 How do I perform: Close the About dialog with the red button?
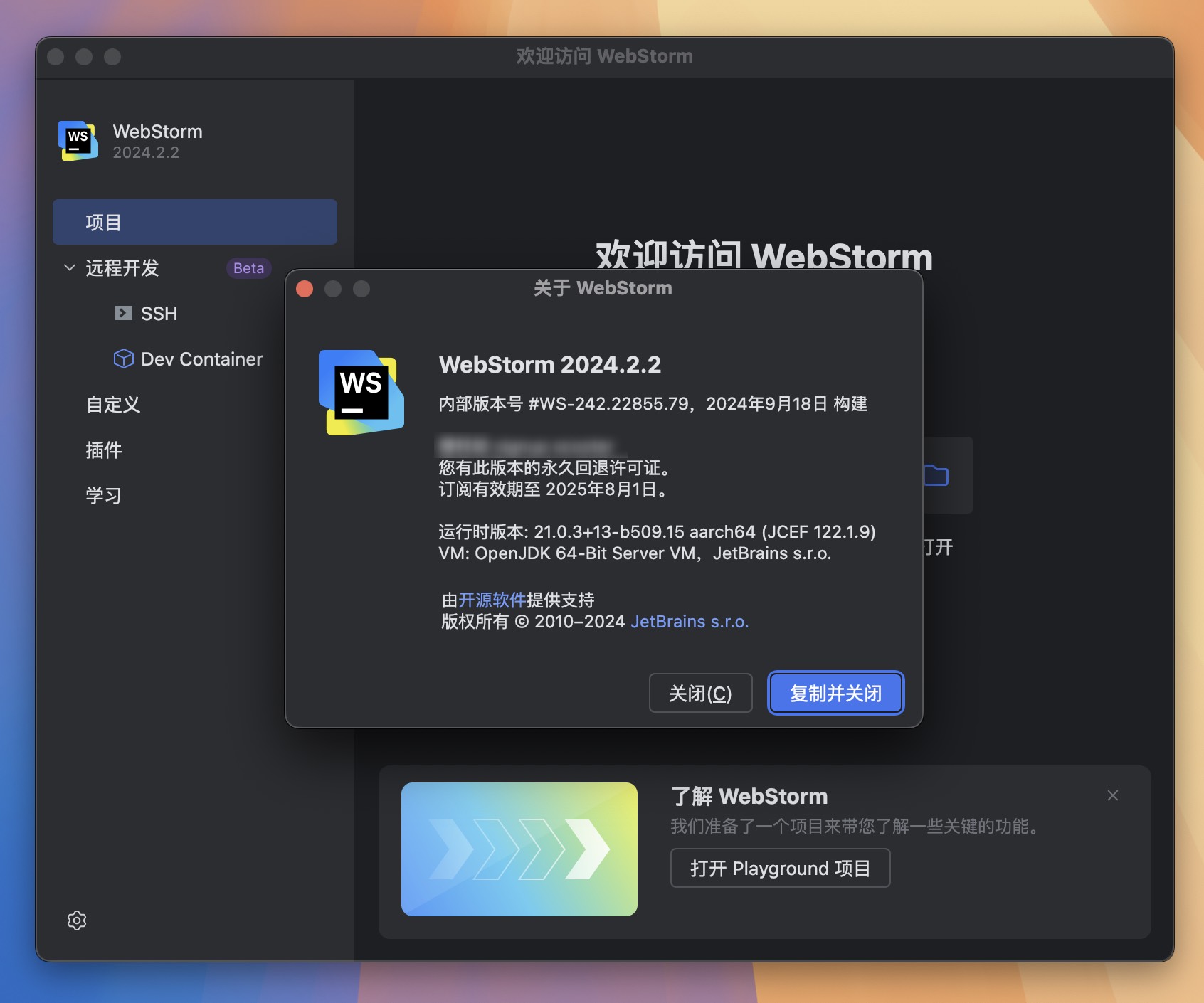pos(305,289)
